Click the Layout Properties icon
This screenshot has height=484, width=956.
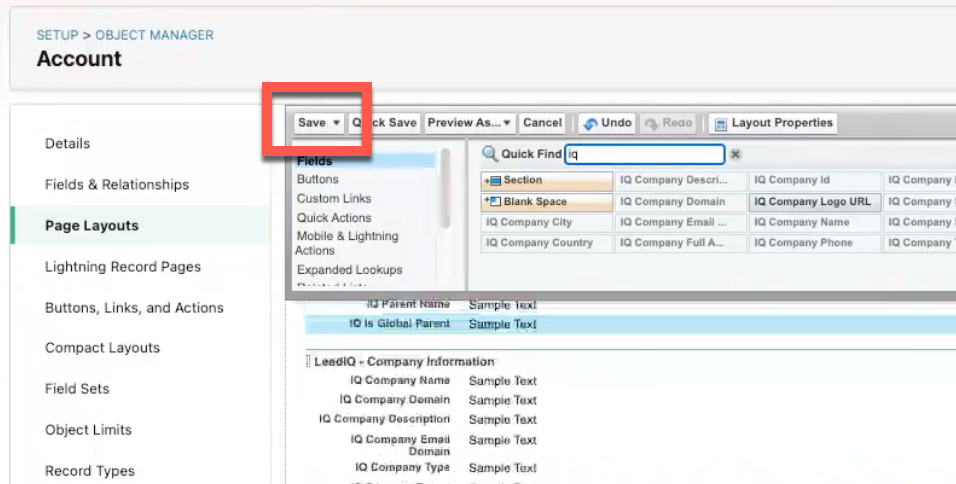pos(720,123)
